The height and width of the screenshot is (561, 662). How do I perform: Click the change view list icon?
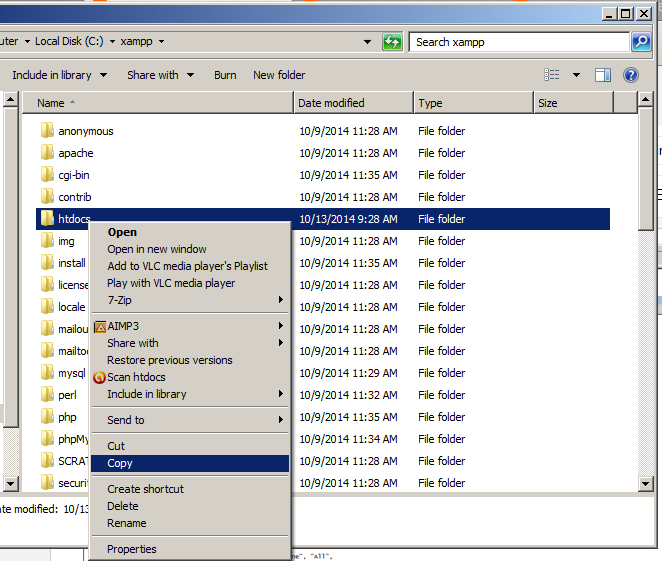551,75
